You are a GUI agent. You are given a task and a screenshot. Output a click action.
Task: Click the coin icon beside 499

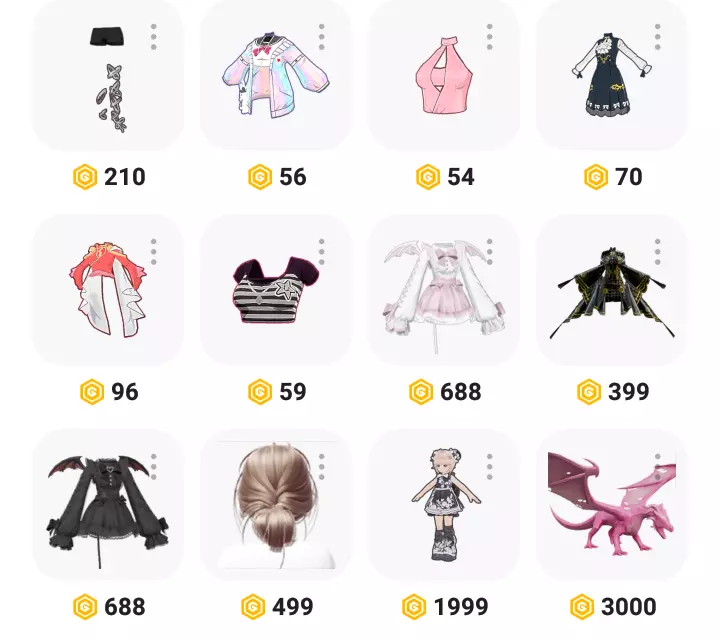(253, 606)
